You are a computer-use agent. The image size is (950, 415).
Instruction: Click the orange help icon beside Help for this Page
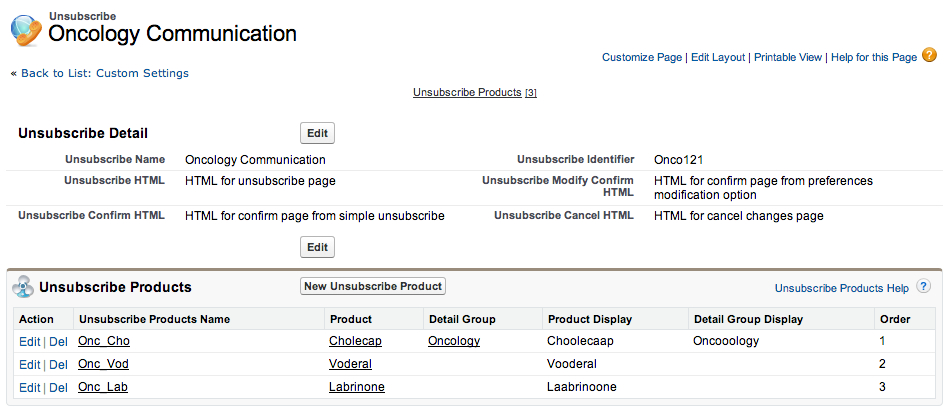pyautogui.click(x=929, y=56)
